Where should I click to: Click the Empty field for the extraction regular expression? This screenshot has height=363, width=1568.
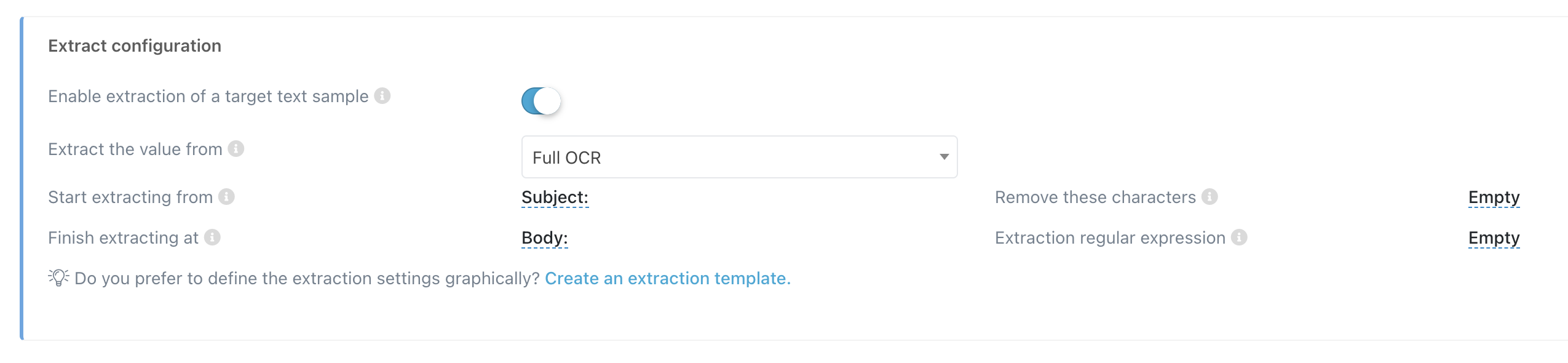coord(1494,237)
